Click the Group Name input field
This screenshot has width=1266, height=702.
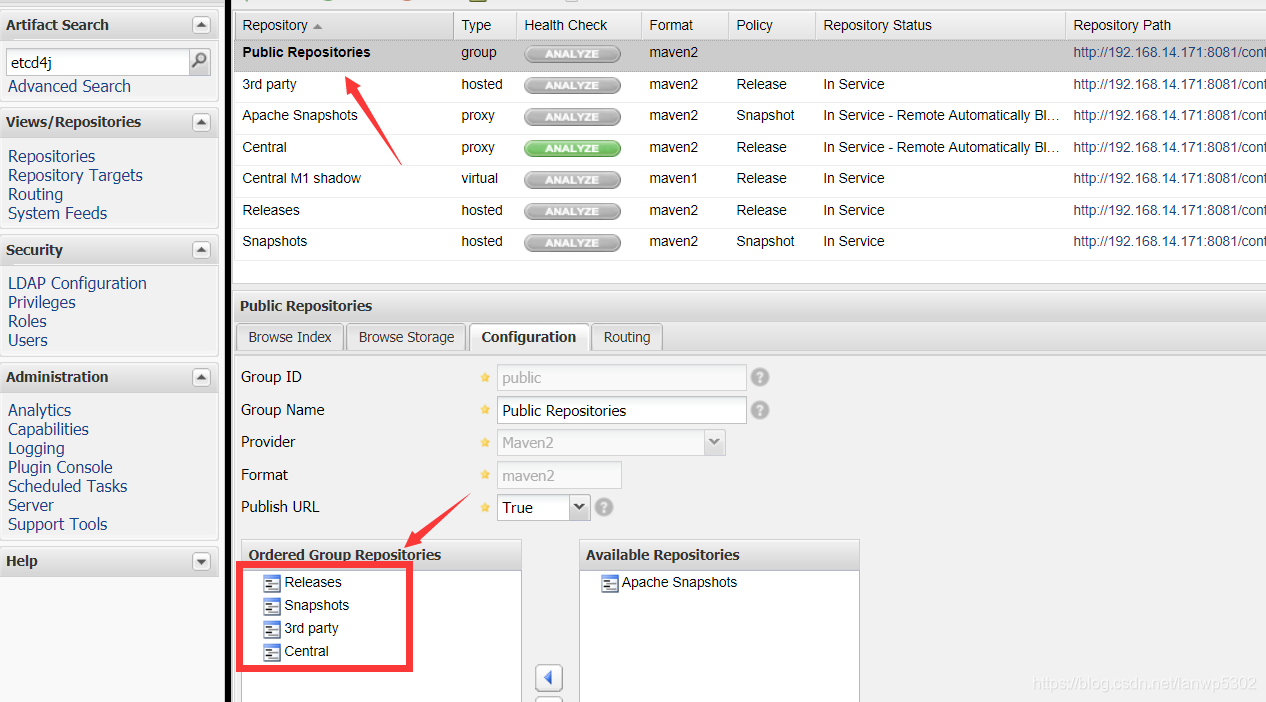(x=622, y=410)
